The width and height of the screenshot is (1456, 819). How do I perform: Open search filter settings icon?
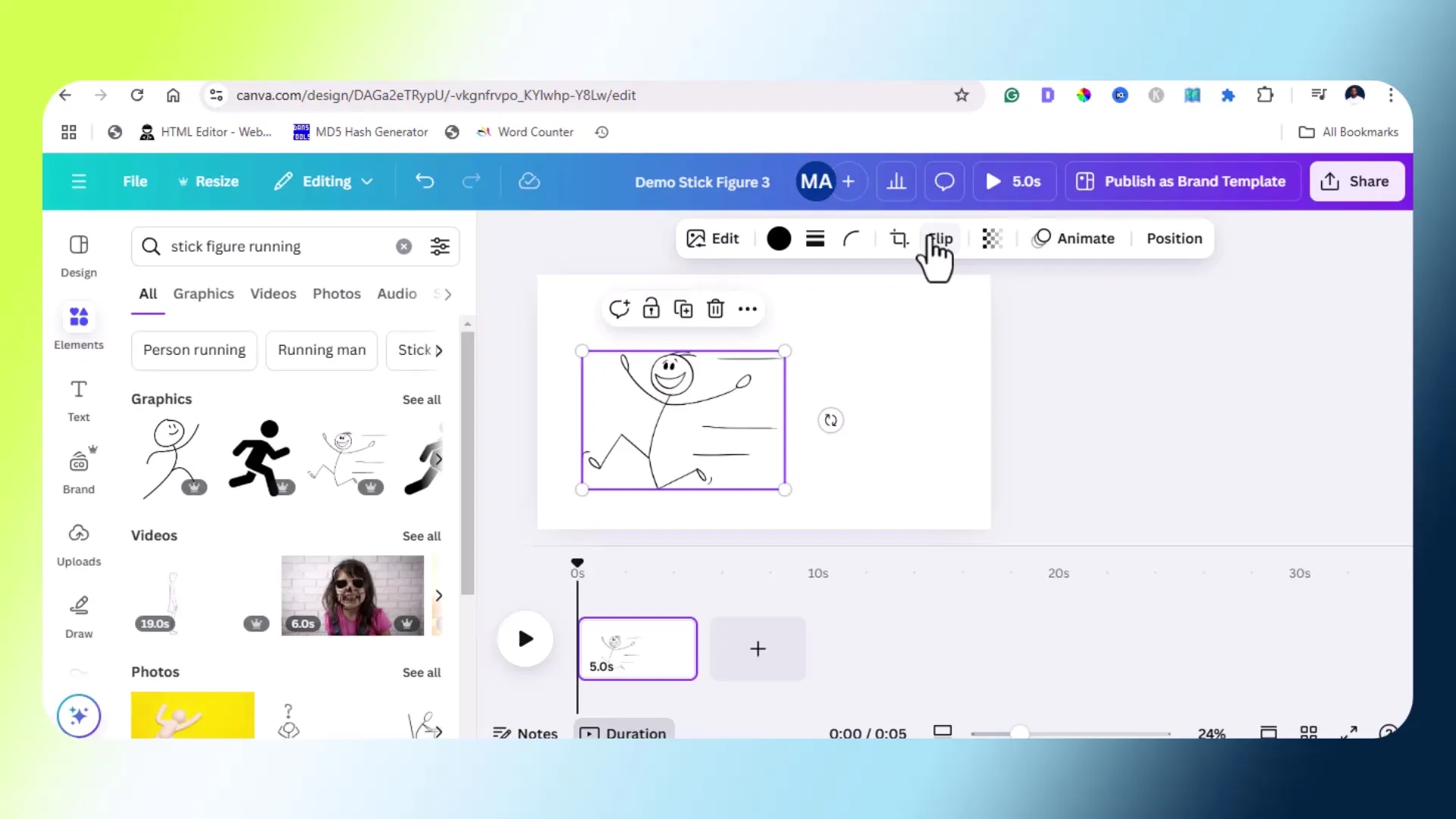[x=440, y=246]
